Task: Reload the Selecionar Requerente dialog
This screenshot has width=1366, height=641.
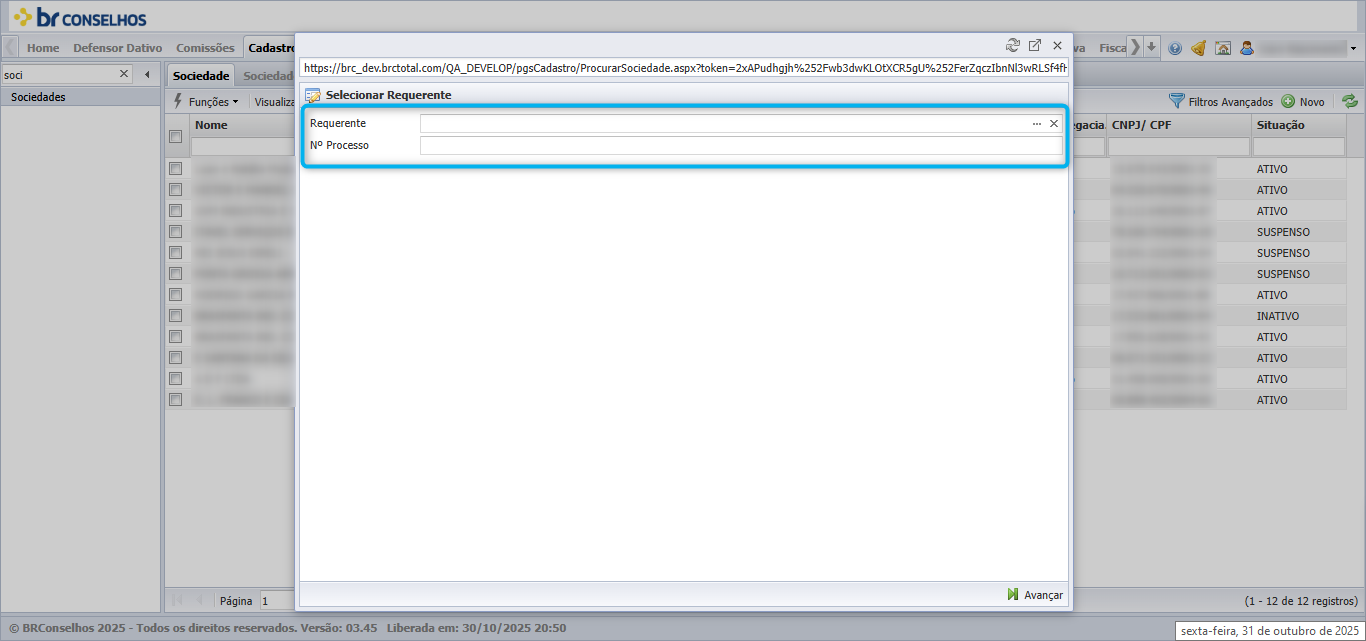Action: 1013,45
